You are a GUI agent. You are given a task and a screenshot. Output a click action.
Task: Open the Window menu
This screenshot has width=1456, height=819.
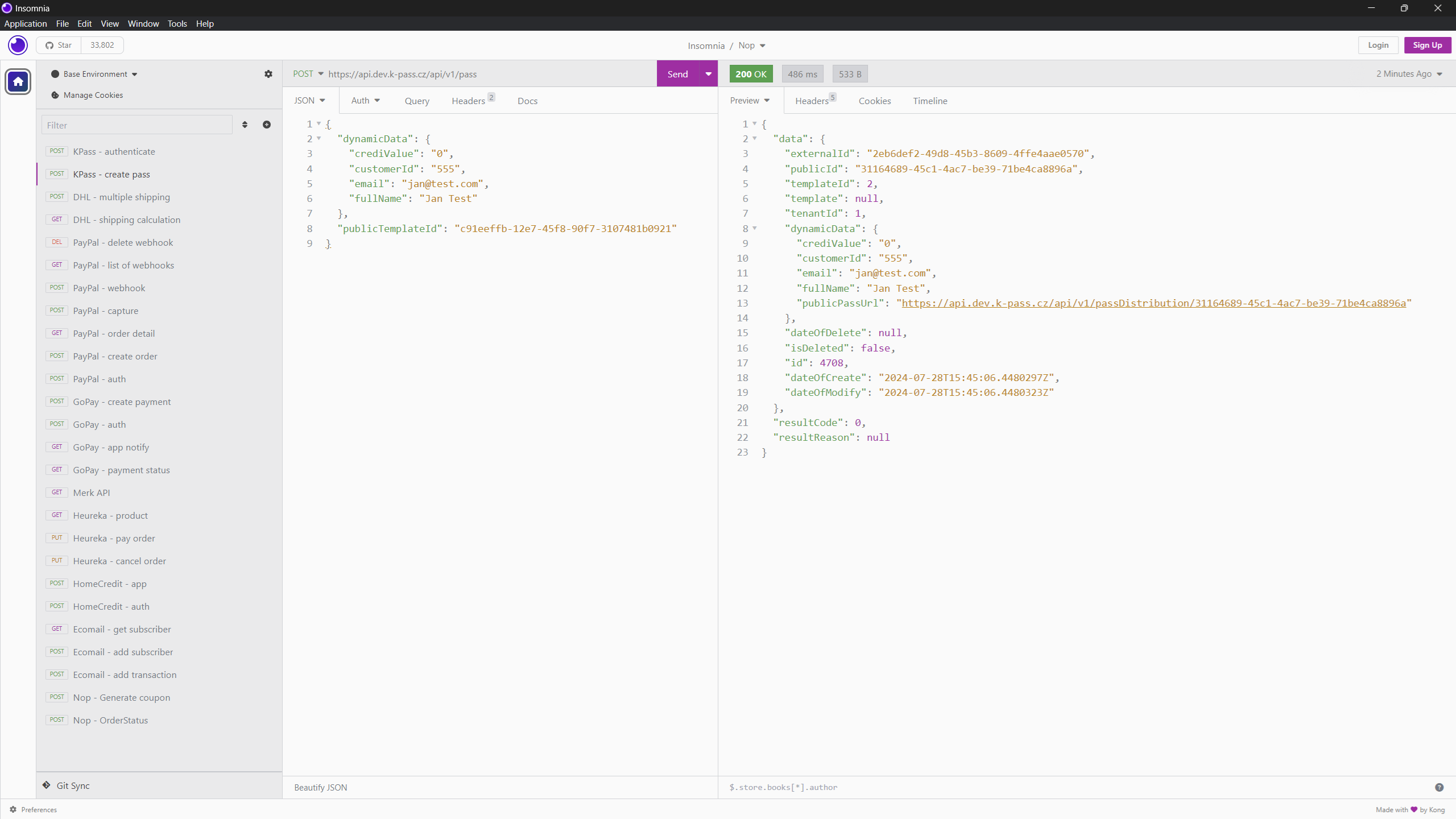click(143, 23)
